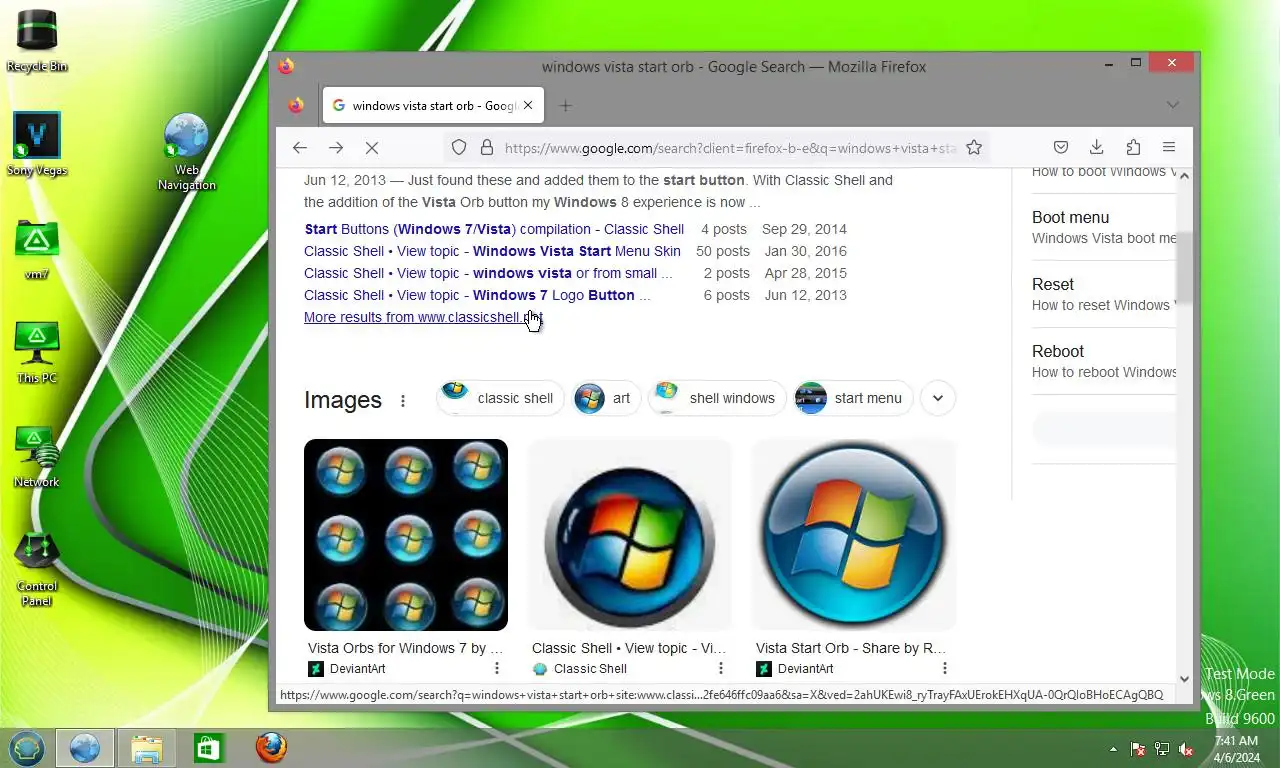Open Windows 7 Logo Button topic link
The height and width of the screenshot is (768, 1280).
[x=477, y=295]
